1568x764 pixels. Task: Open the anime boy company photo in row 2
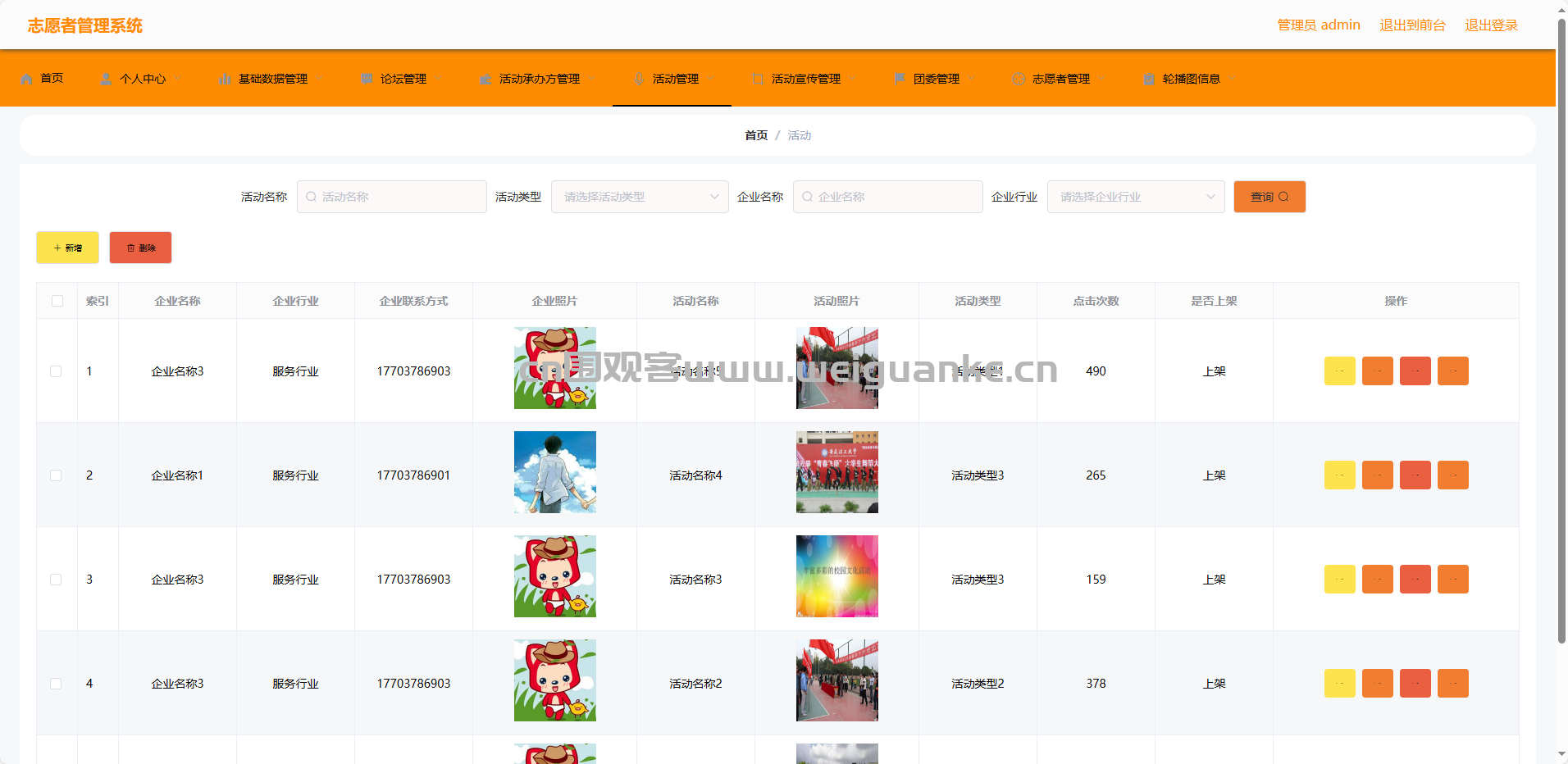pos(555,472)
